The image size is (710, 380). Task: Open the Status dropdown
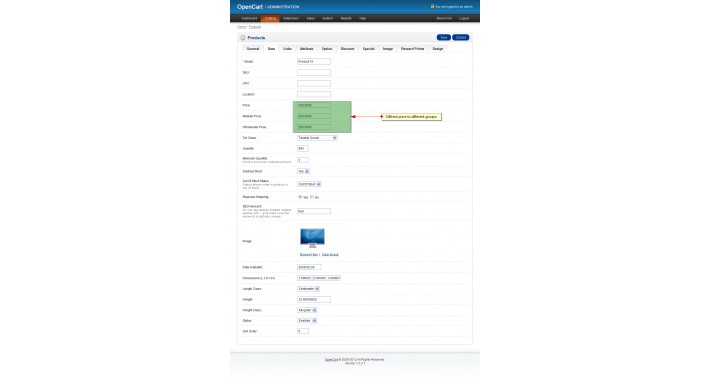click(x=307, y=321)
